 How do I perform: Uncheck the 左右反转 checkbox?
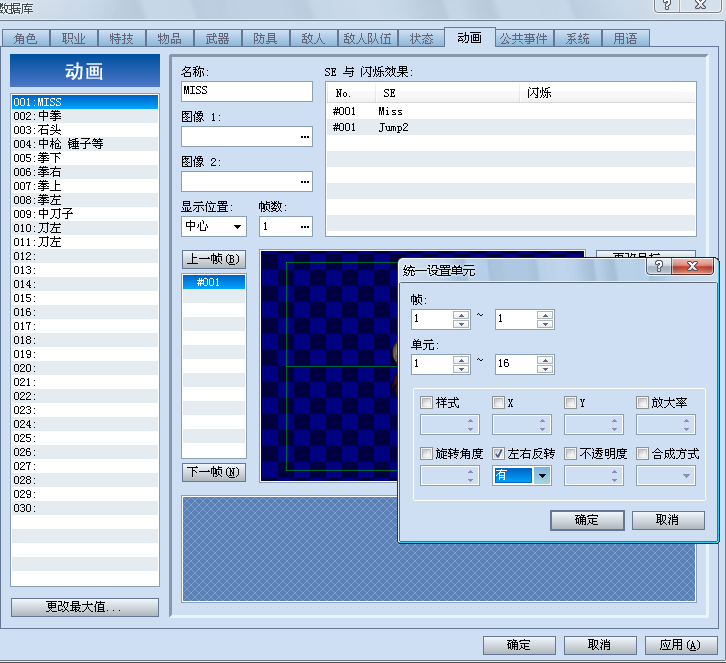(x=498, y=453)
